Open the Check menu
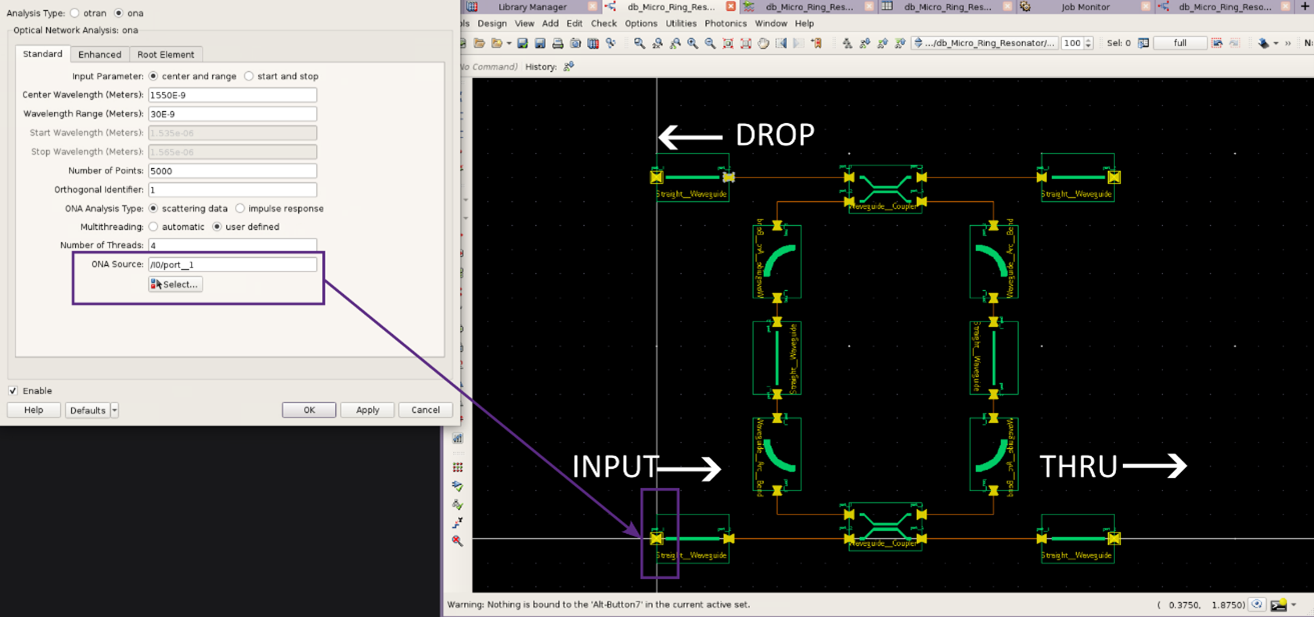This screenshot has width=1314, height=617. tap(604, 23)
